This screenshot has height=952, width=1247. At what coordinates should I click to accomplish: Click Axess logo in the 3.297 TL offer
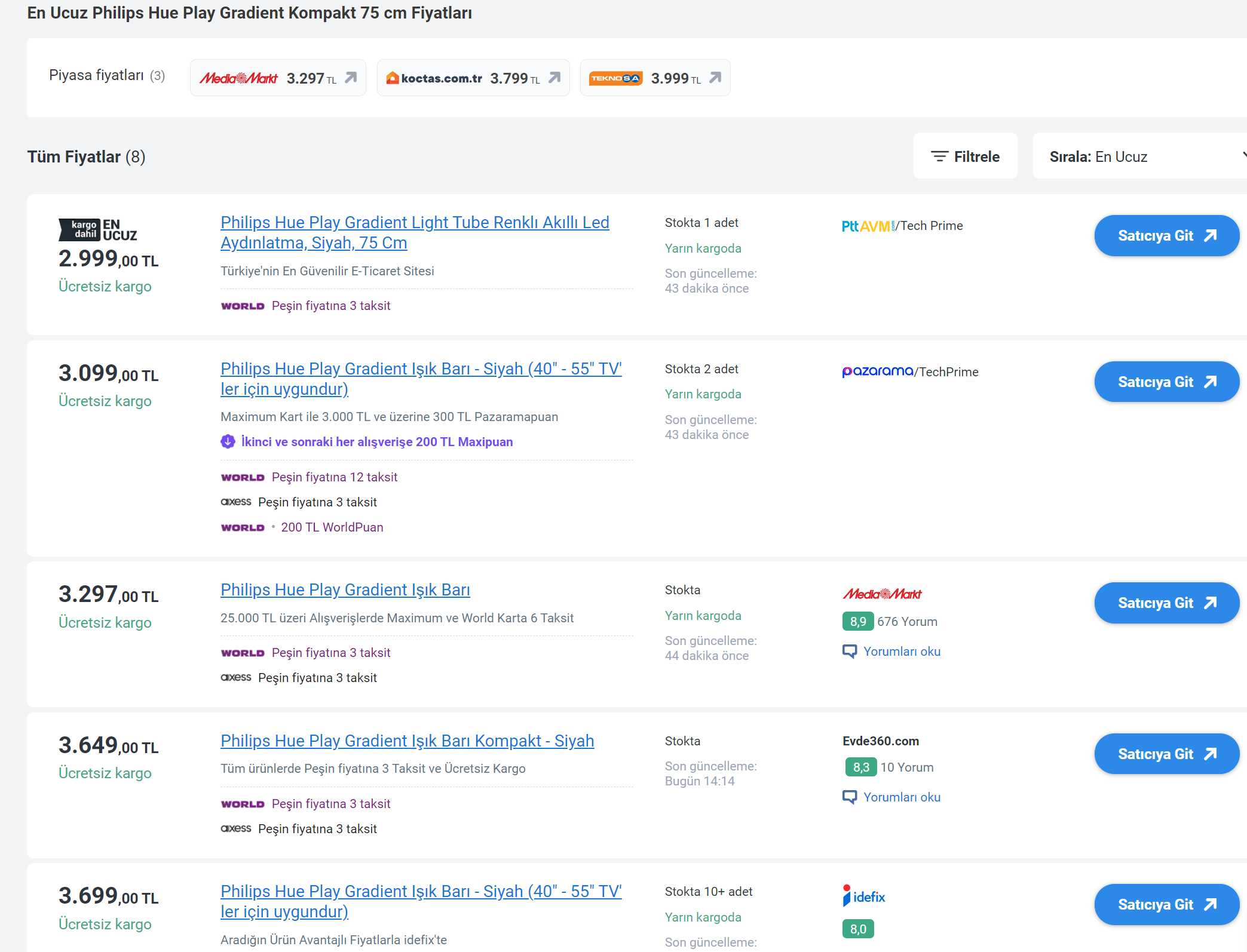[236, 677]
